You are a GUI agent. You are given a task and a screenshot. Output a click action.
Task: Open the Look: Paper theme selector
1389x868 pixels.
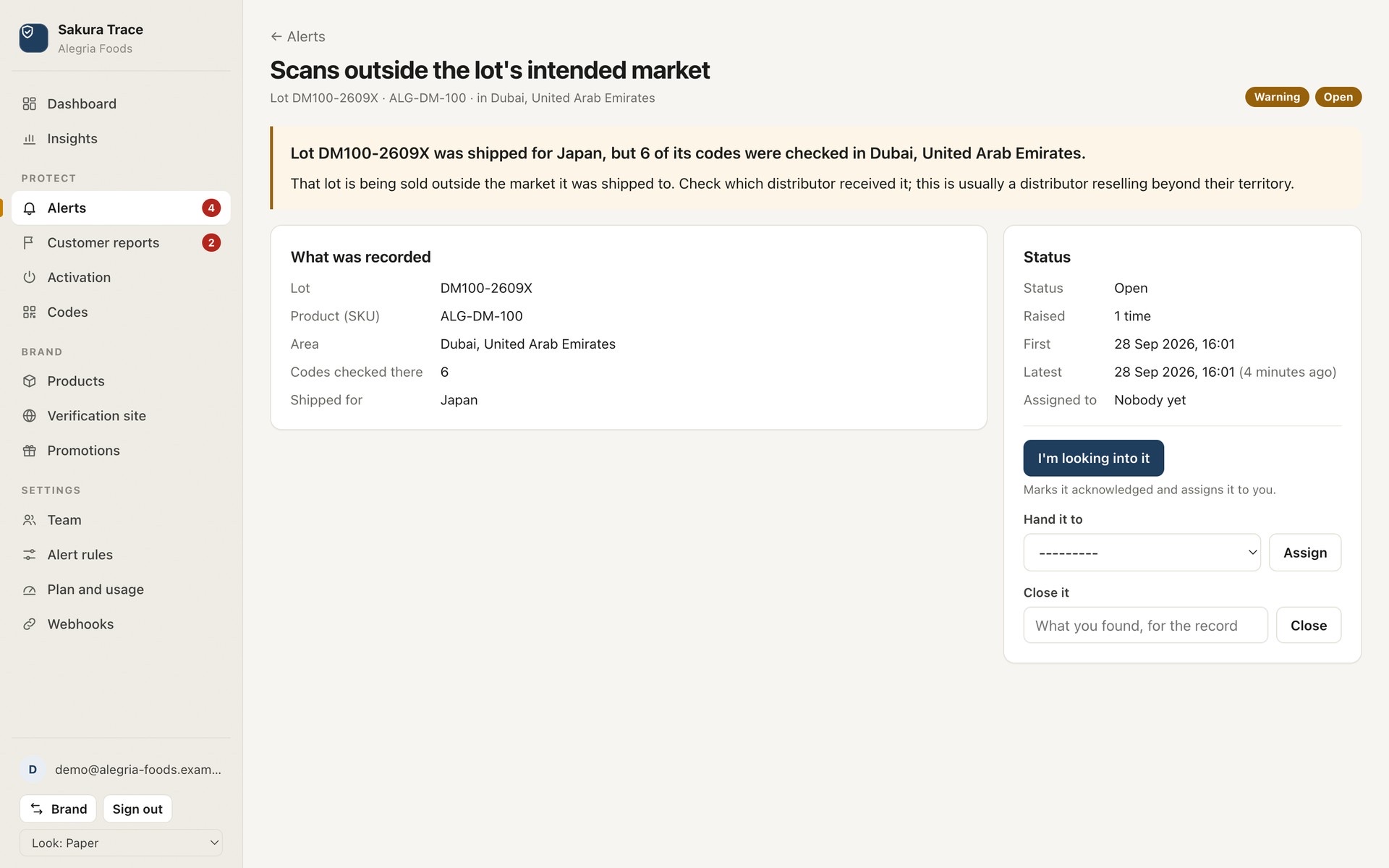121,843
